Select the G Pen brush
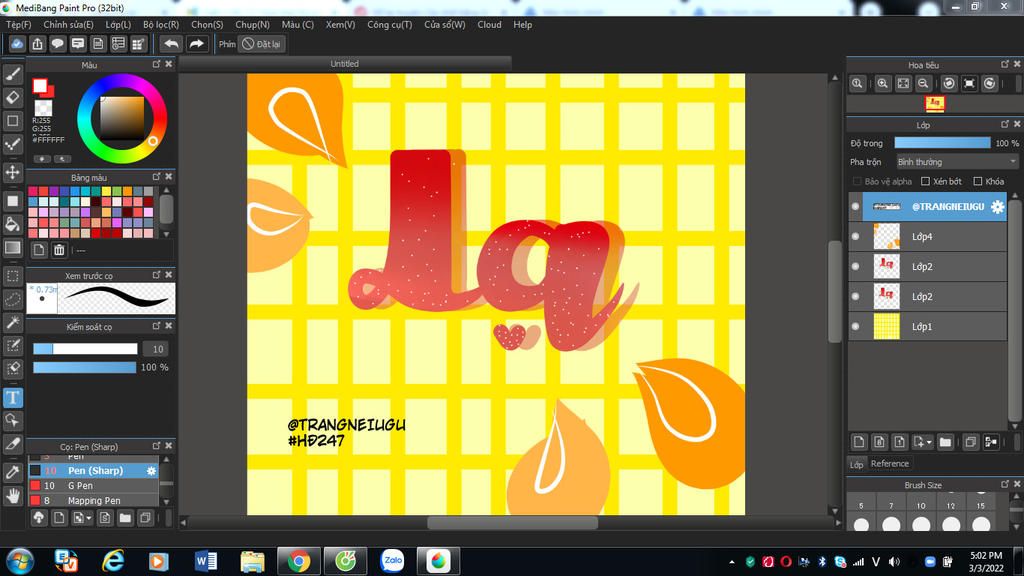Screen dimensions: 1024x576 click(93, 485)
